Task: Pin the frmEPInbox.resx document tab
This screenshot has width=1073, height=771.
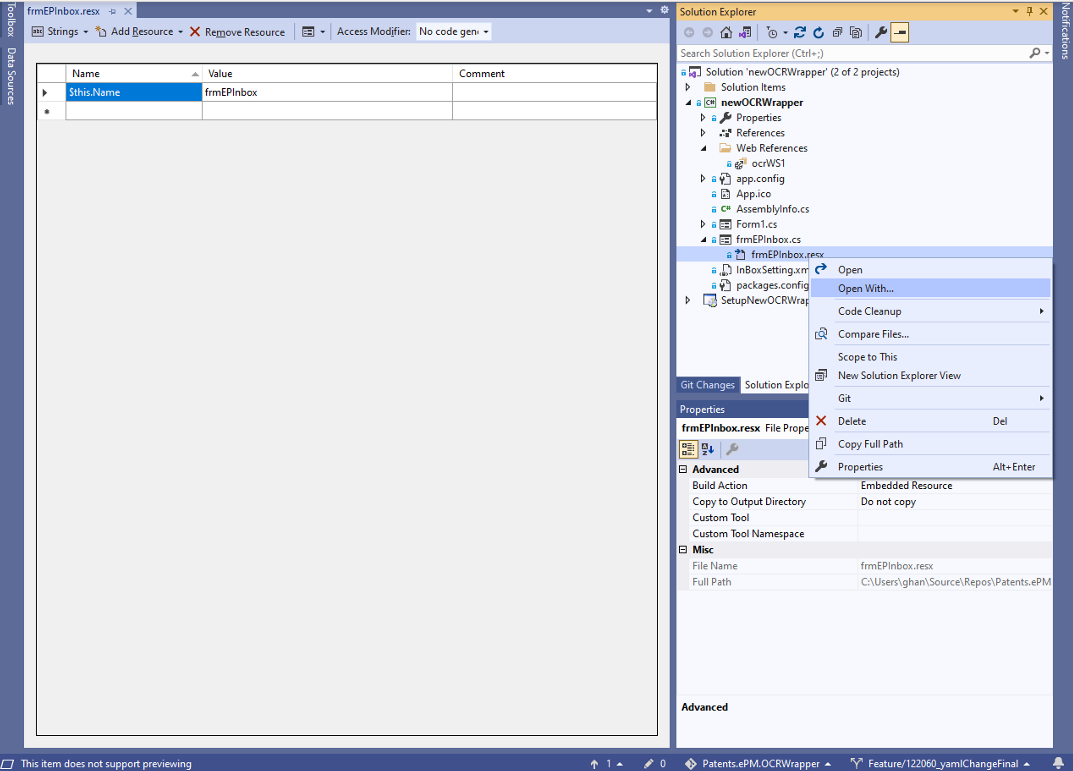Action: pyautogui.click(x=113, y=11)
